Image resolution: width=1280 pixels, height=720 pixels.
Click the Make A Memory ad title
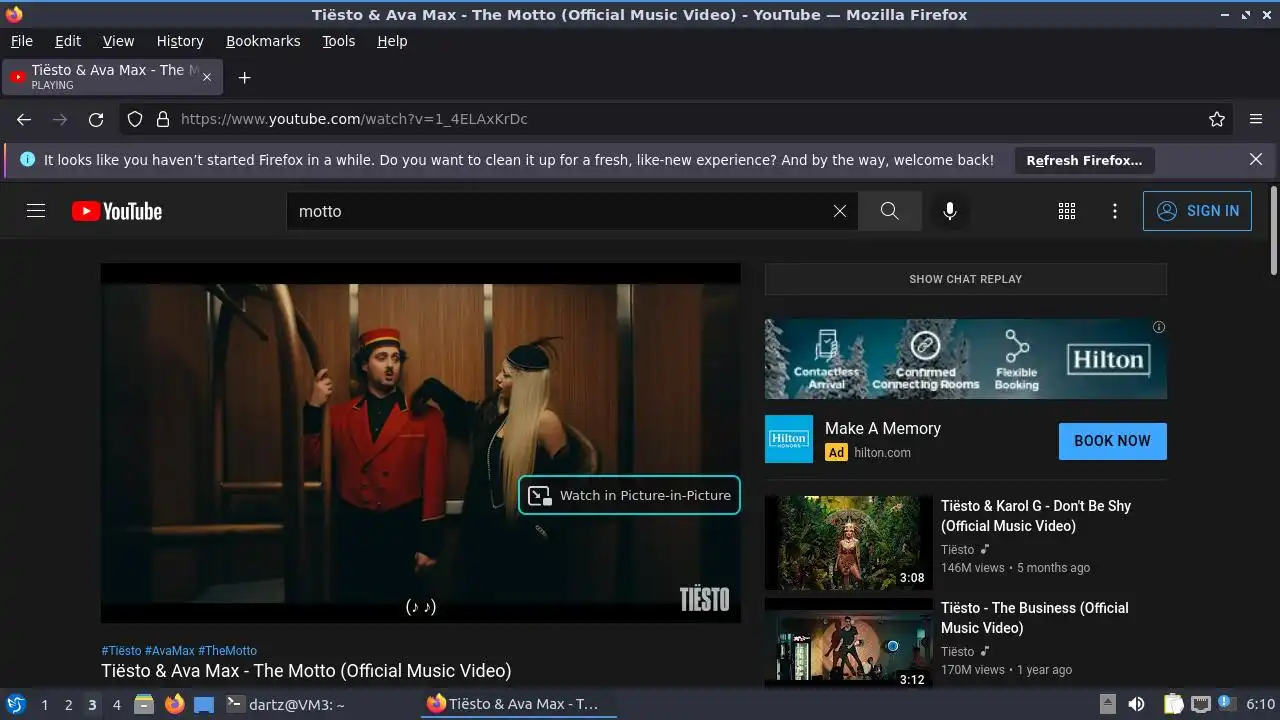(x=883, y=428)
